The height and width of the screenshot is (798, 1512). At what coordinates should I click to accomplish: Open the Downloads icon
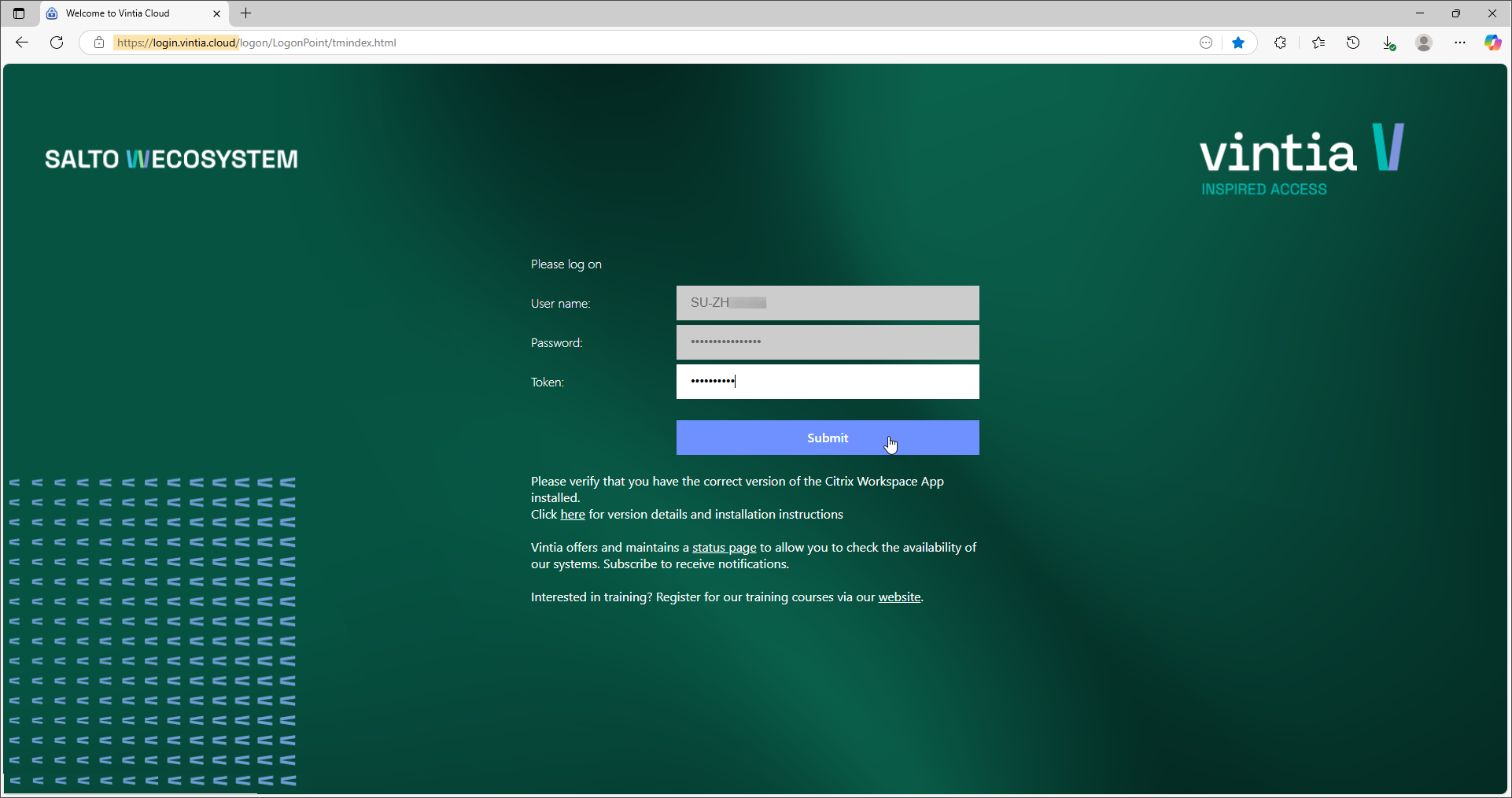coord(1388,42)
